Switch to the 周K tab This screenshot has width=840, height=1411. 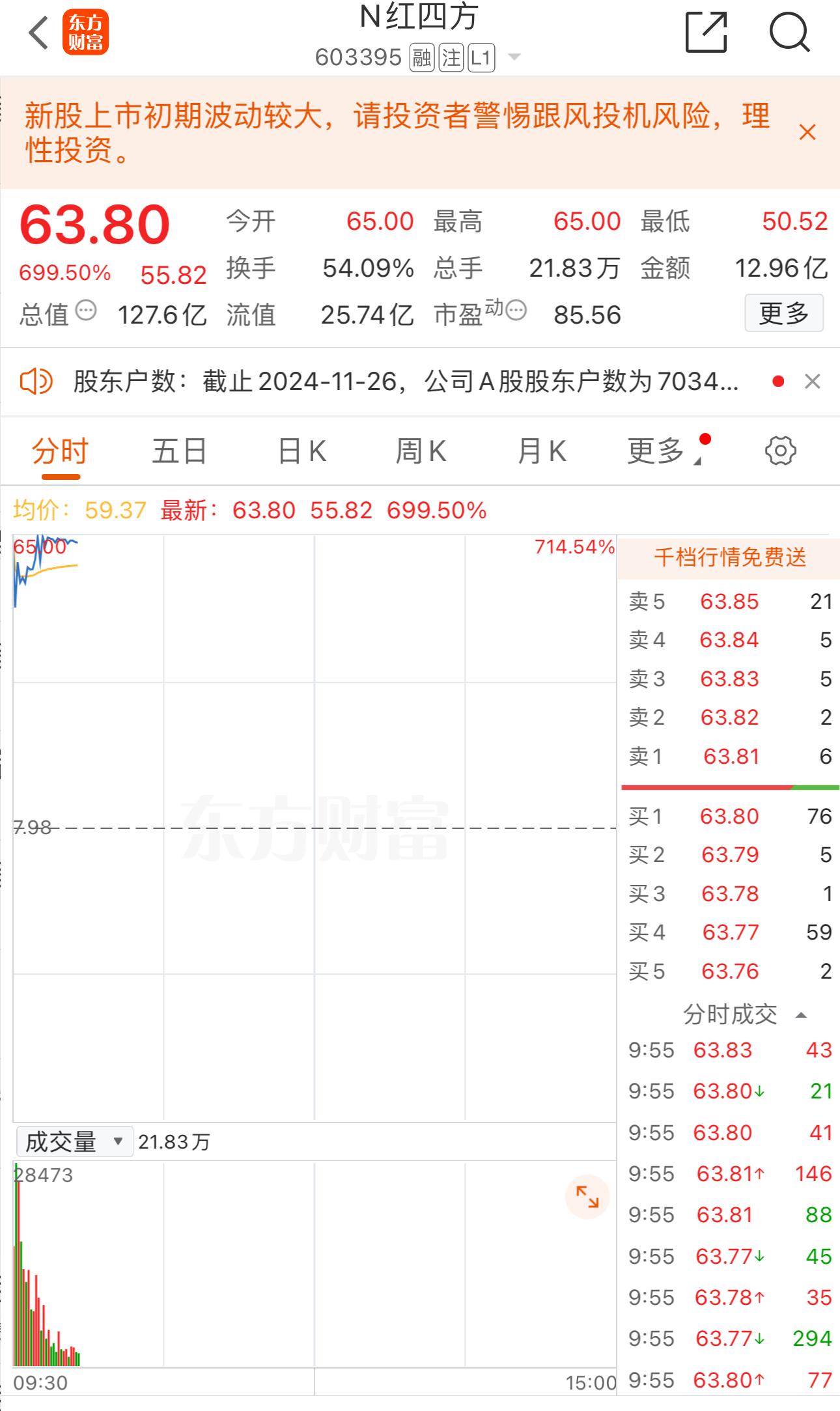point(421,451)
